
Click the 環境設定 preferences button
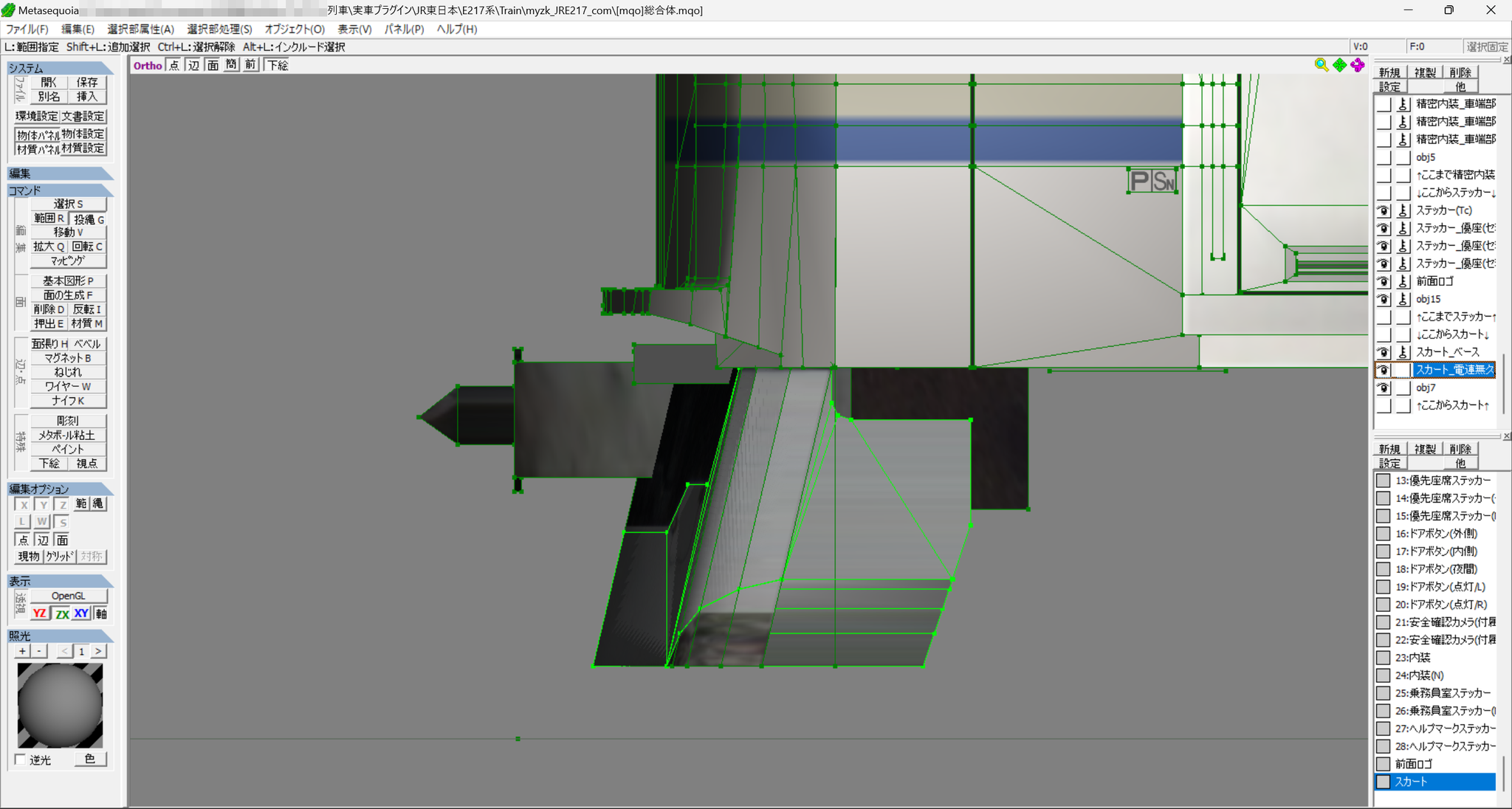[x=37, y=116]
